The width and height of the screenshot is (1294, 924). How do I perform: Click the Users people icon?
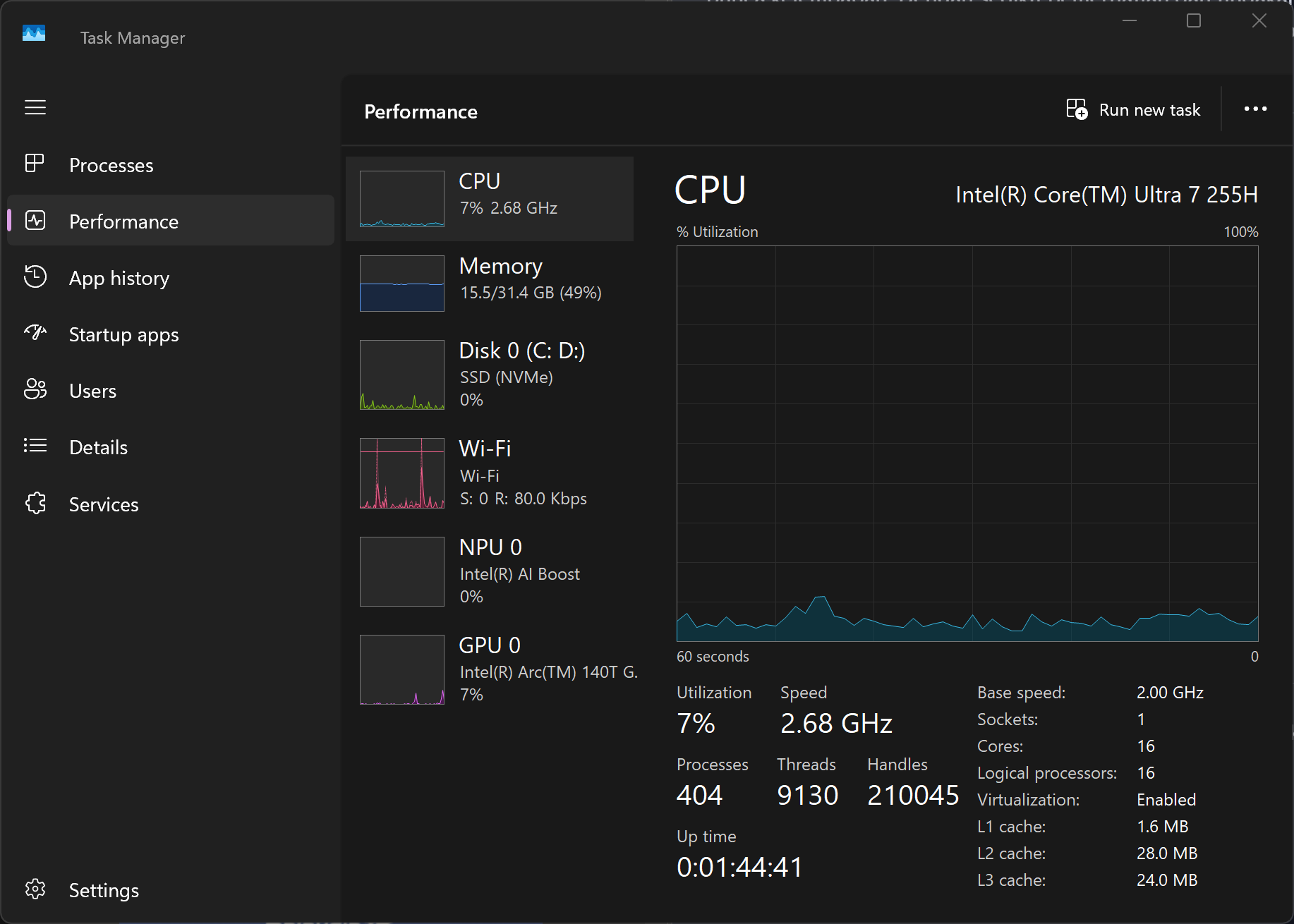click(x=35, y=389)
